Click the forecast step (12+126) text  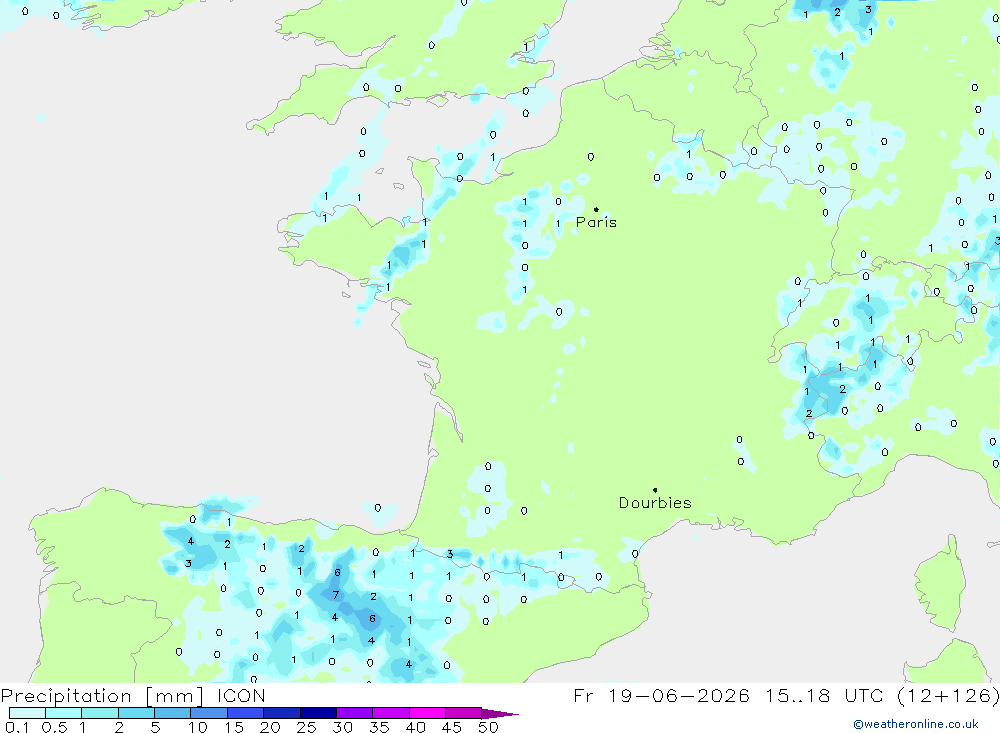click(948, 695)
